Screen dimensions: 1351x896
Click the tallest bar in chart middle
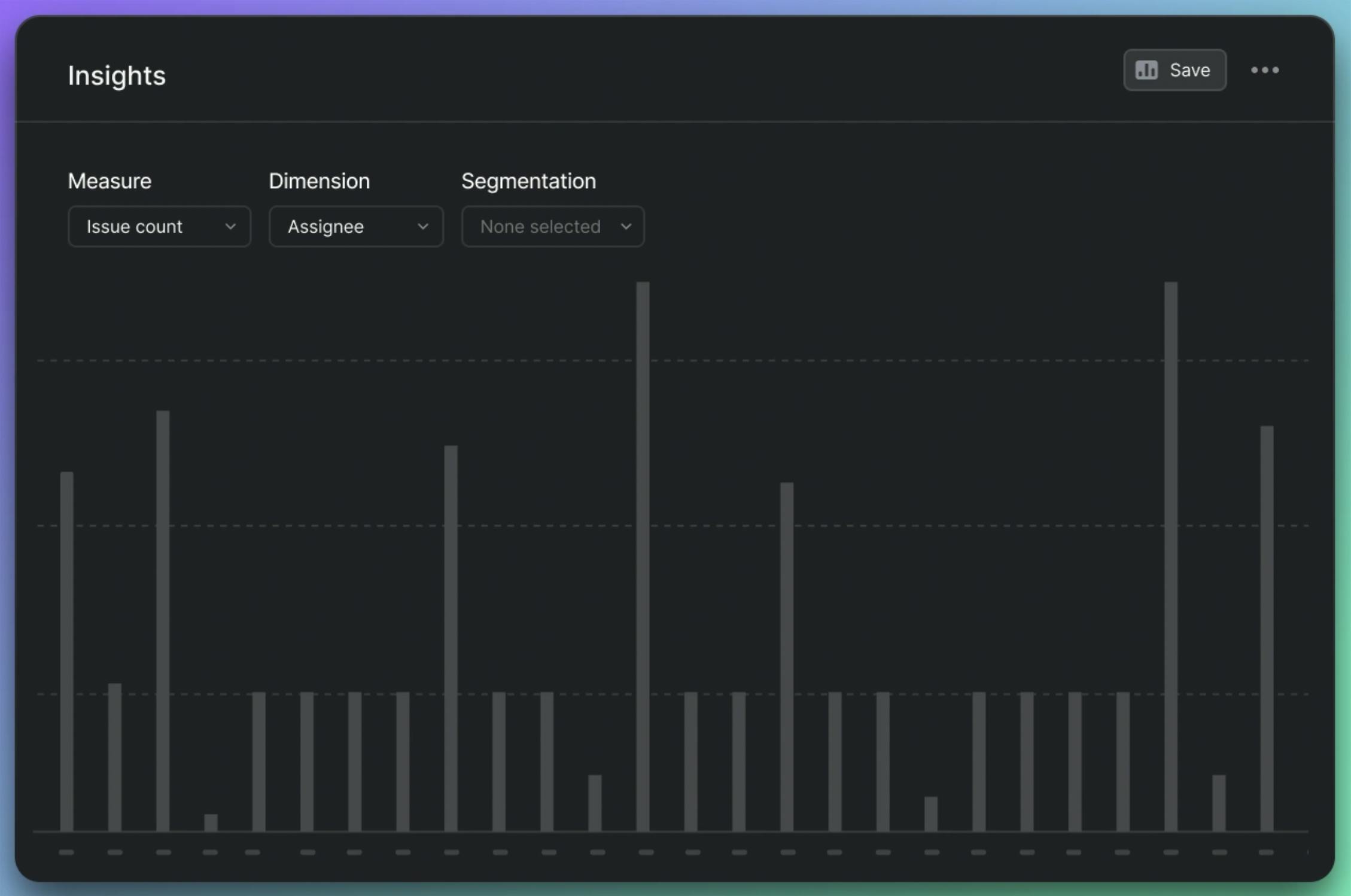pyautogui.click(x=643, y=556)
